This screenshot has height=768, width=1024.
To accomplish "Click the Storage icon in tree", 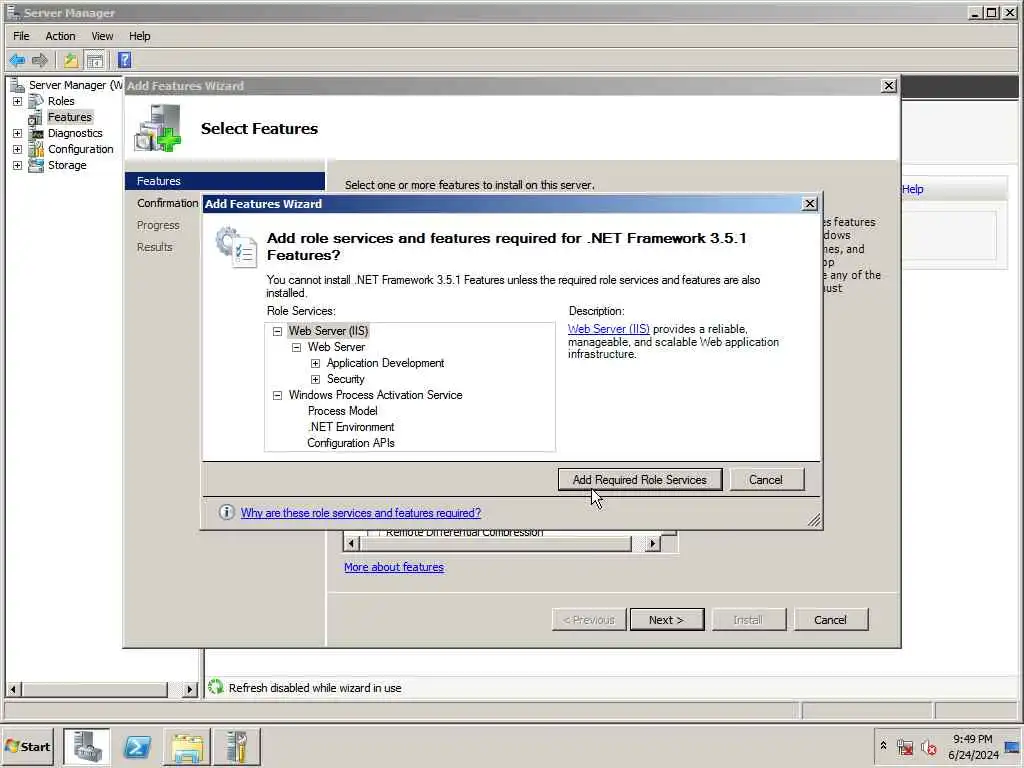I will [36, 165].
